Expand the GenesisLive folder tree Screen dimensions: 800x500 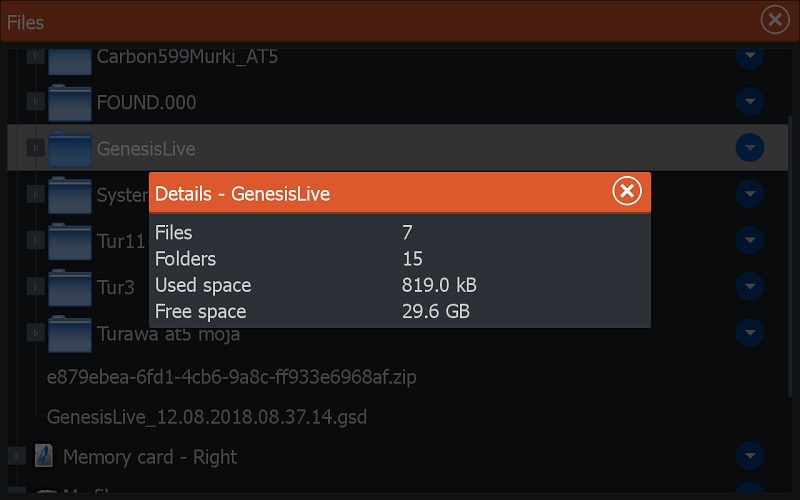click(35, 148)
